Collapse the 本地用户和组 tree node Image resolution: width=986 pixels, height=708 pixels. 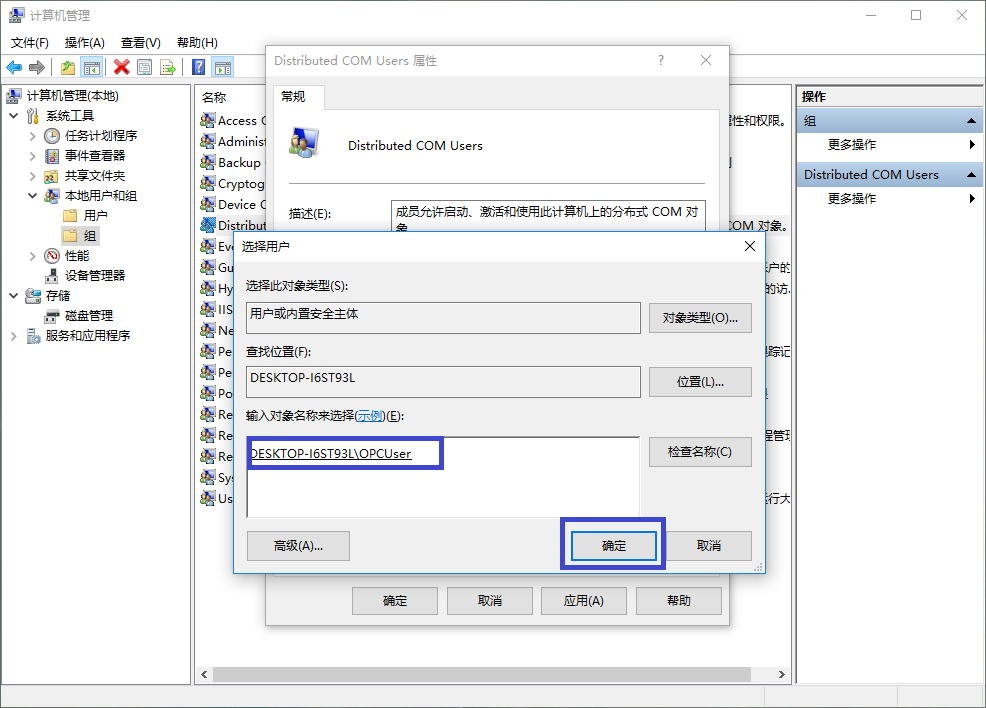32,195
